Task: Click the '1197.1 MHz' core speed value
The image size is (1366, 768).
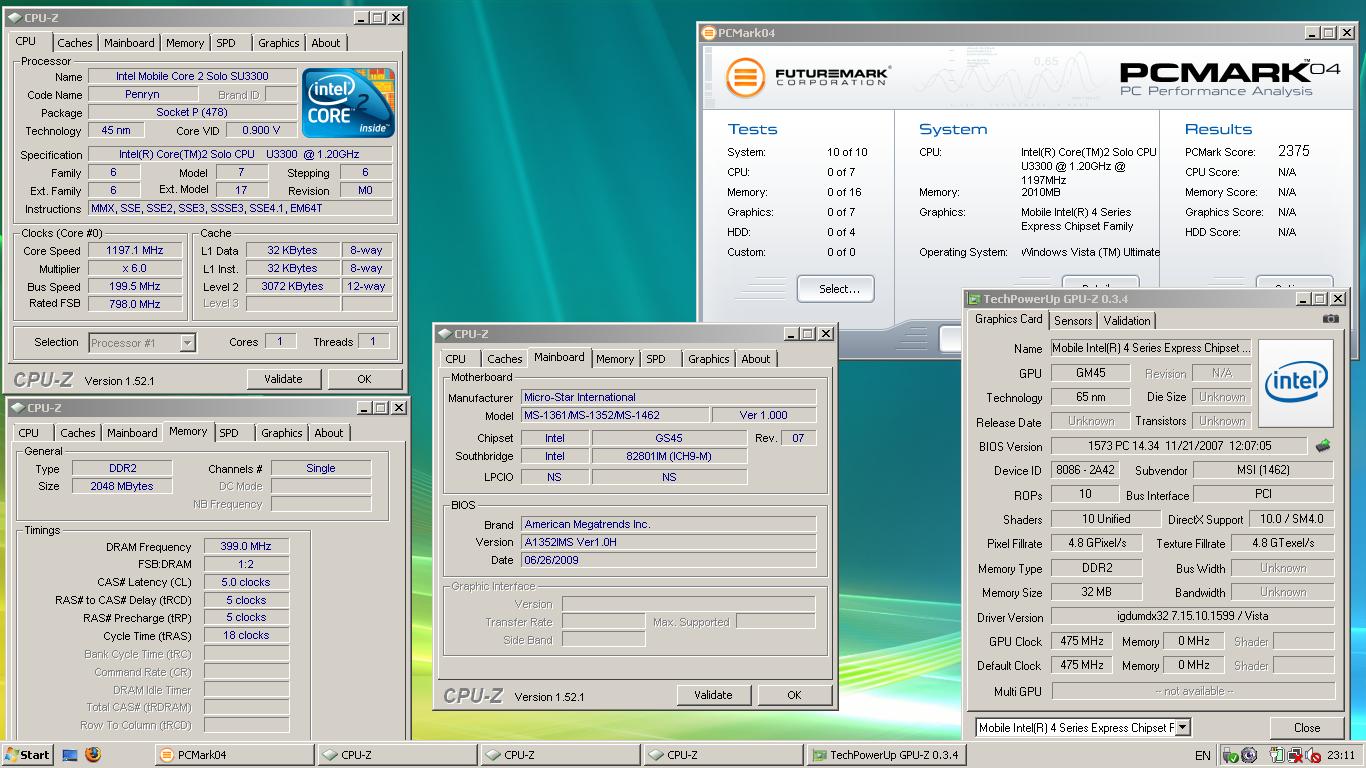Action: [x=135, y=250]
